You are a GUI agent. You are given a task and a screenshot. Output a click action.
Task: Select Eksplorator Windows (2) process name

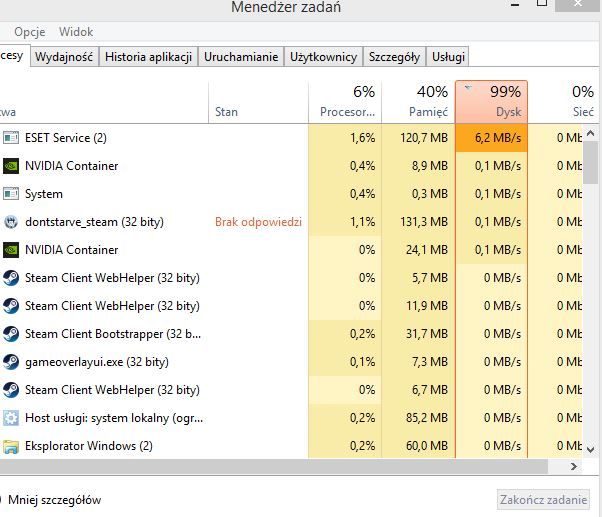pyautogui.click(x=89, y=446)
